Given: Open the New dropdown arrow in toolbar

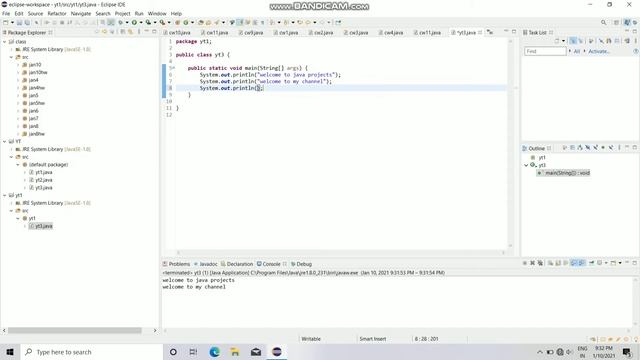Looking at the screenshot, I should (x=12, y=22).
